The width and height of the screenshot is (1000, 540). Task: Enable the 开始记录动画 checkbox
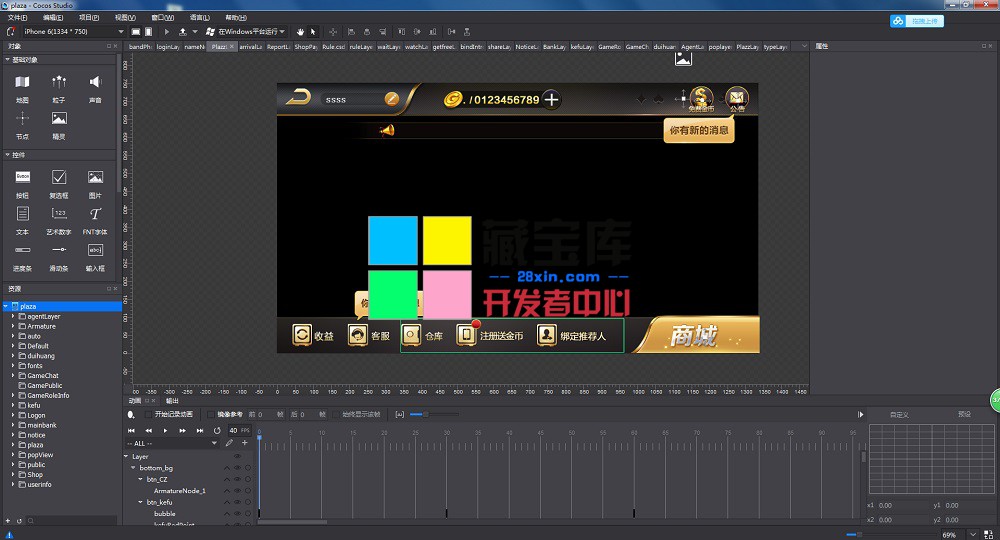[149, 414]
